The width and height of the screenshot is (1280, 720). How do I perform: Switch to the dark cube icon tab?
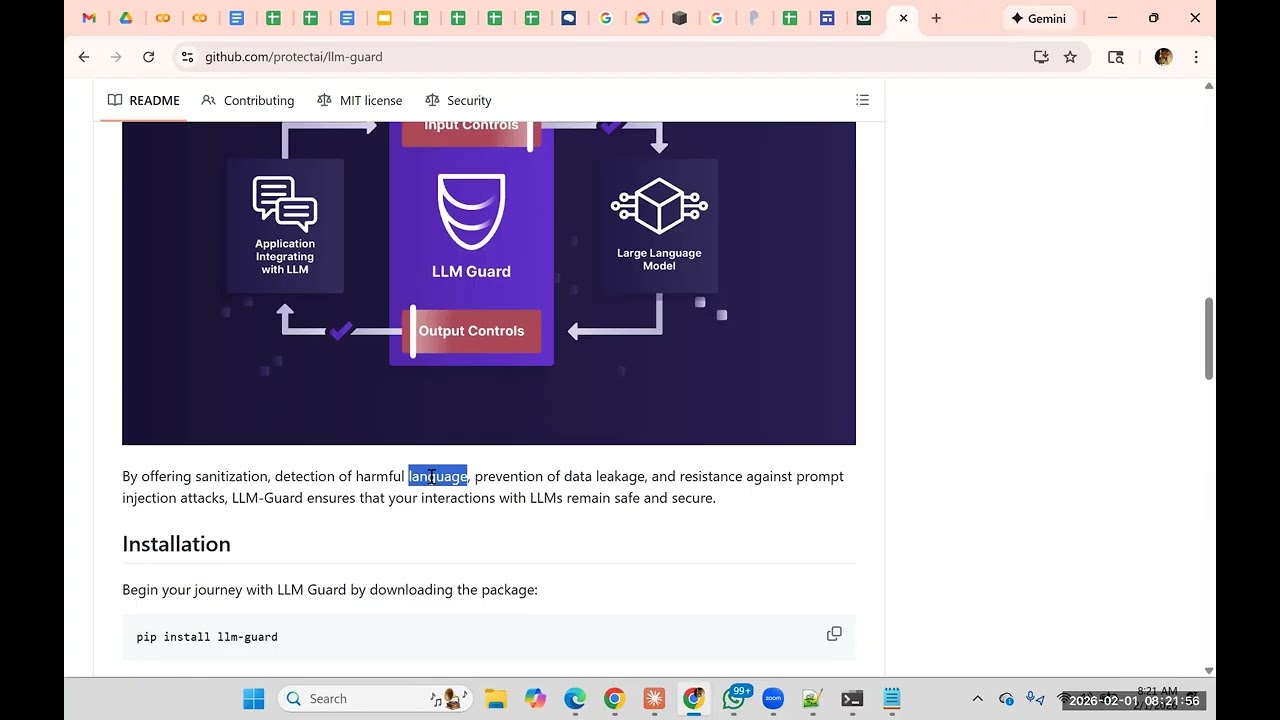tap(679, 18)
